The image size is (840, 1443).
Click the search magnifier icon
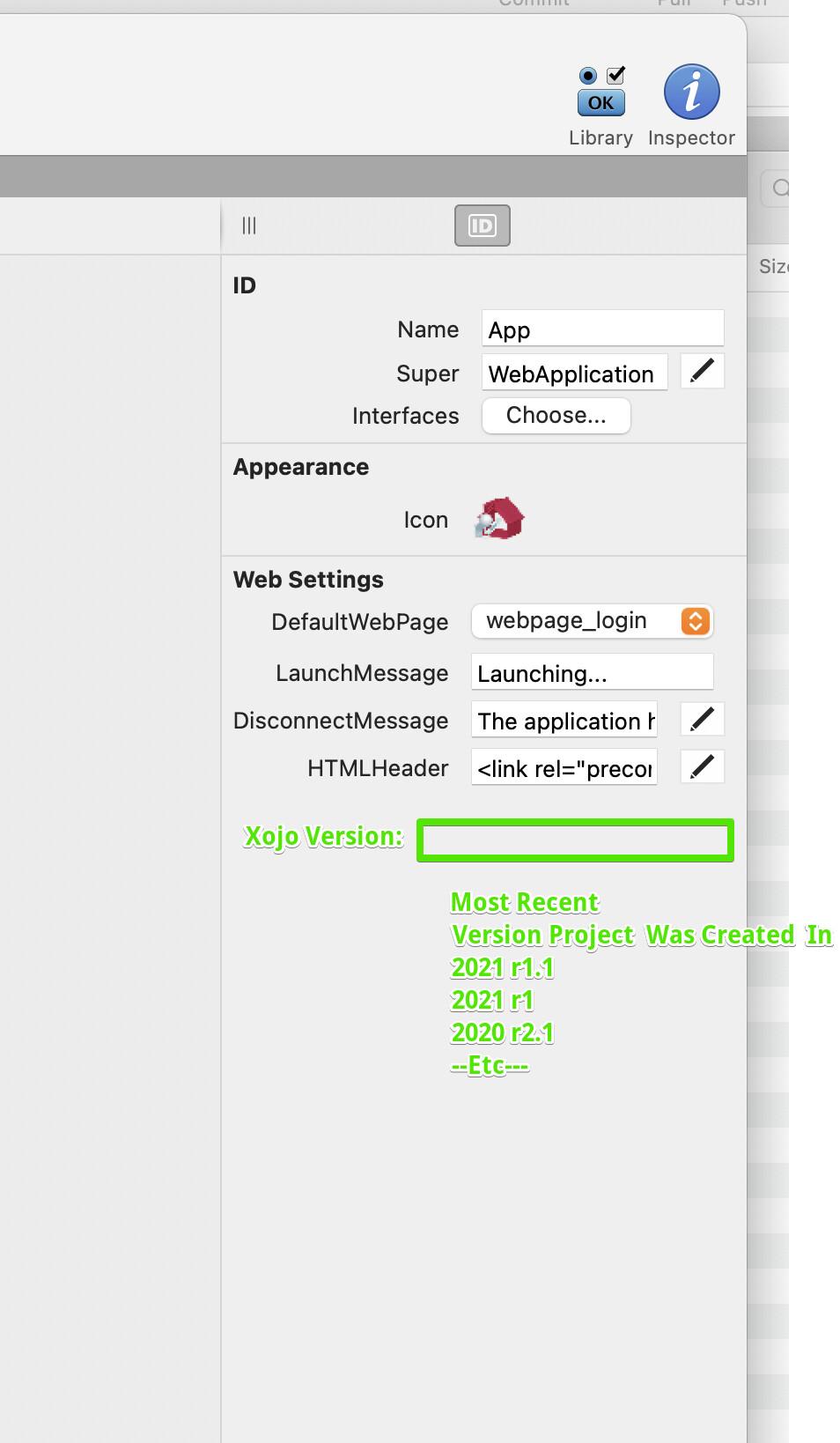[780, 188]
